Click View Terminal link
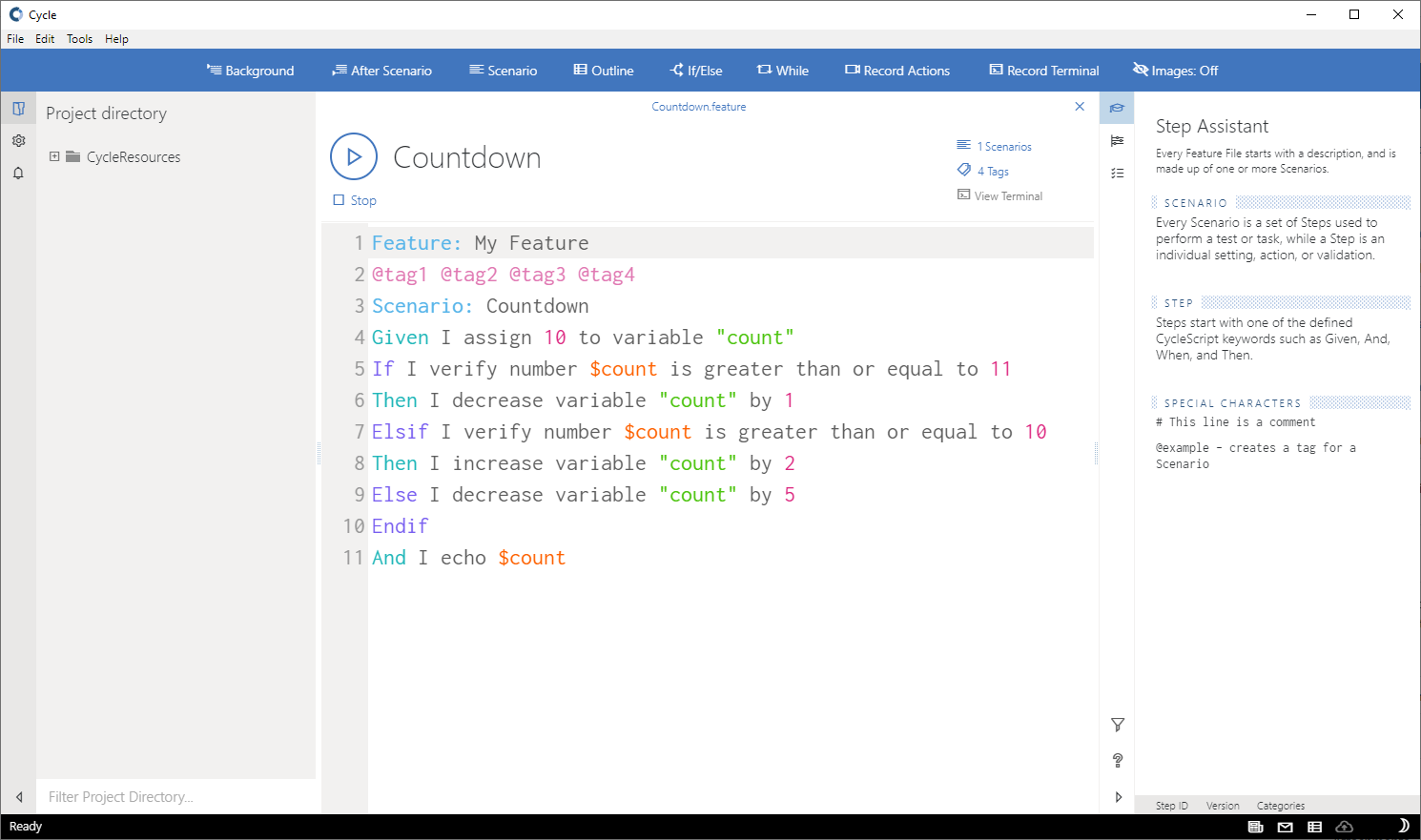This screenshot has height=840, width=1421. [x=999, y=195]
